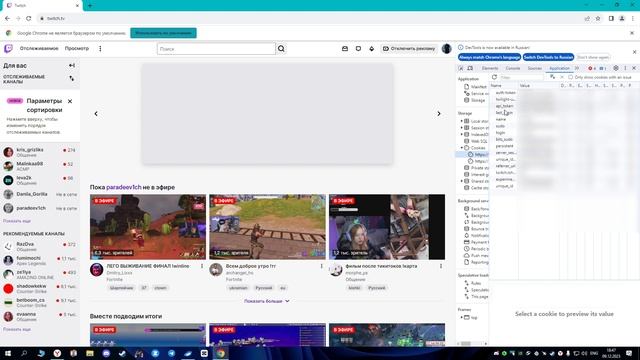This screenshot has height=360, width=640.
Task: Expand the Session storage tree node
Action: [x=462, y=128]
